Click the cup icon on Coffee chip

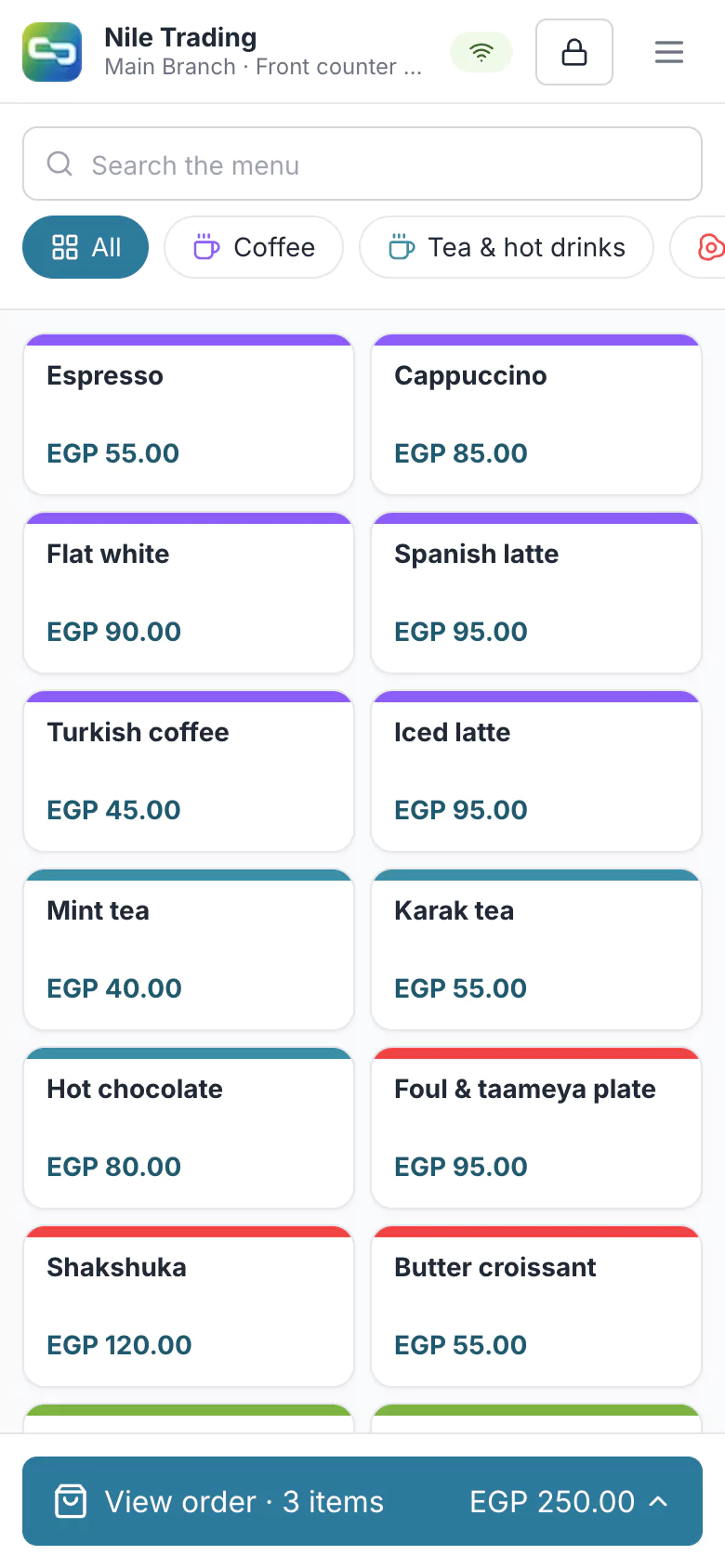click(206, 247)
